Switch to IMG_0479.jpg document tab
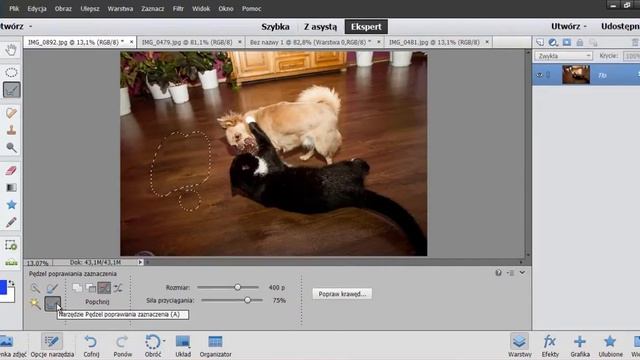The height and width of the screenshot is (360, 640). coord(187,42)
